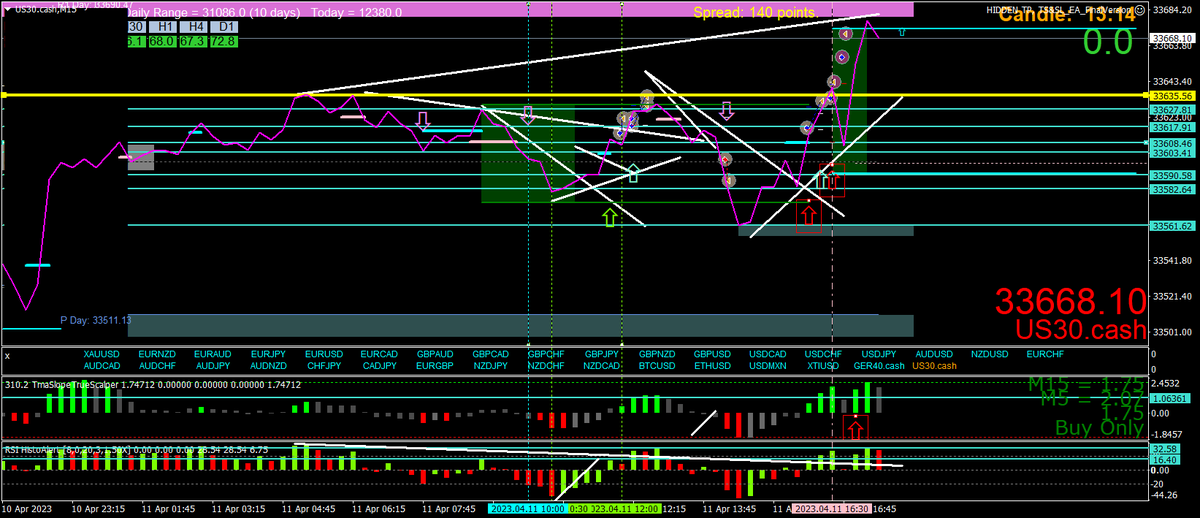Switch chart to EURCAD symbol
1200x518 pixels.
[x=379, y=355]
